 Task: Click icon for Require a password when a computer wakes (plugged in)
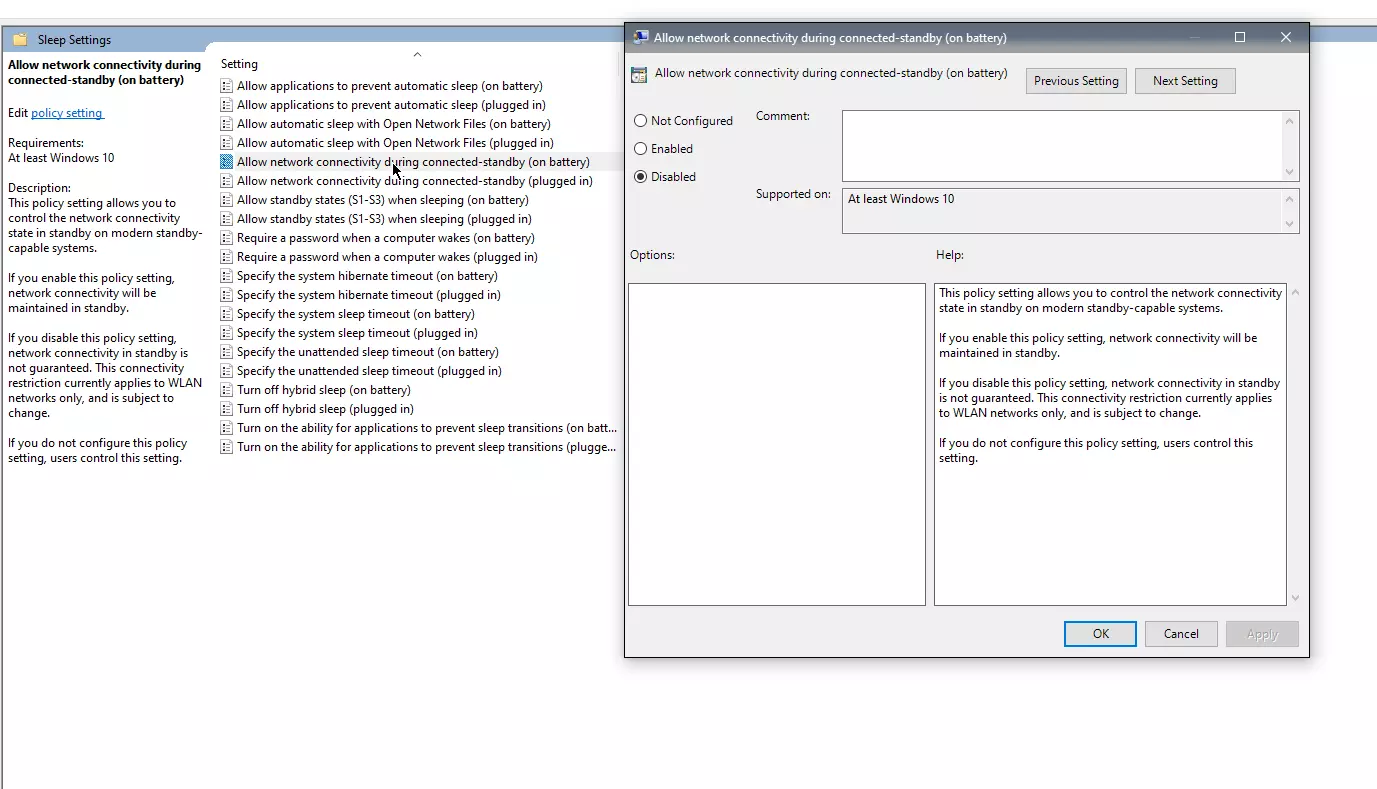tap(227, 257)
